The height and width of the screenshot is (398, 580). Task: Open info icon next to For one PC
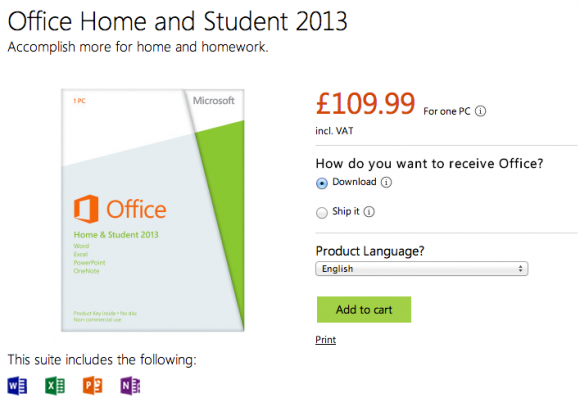tap(480, 111)
